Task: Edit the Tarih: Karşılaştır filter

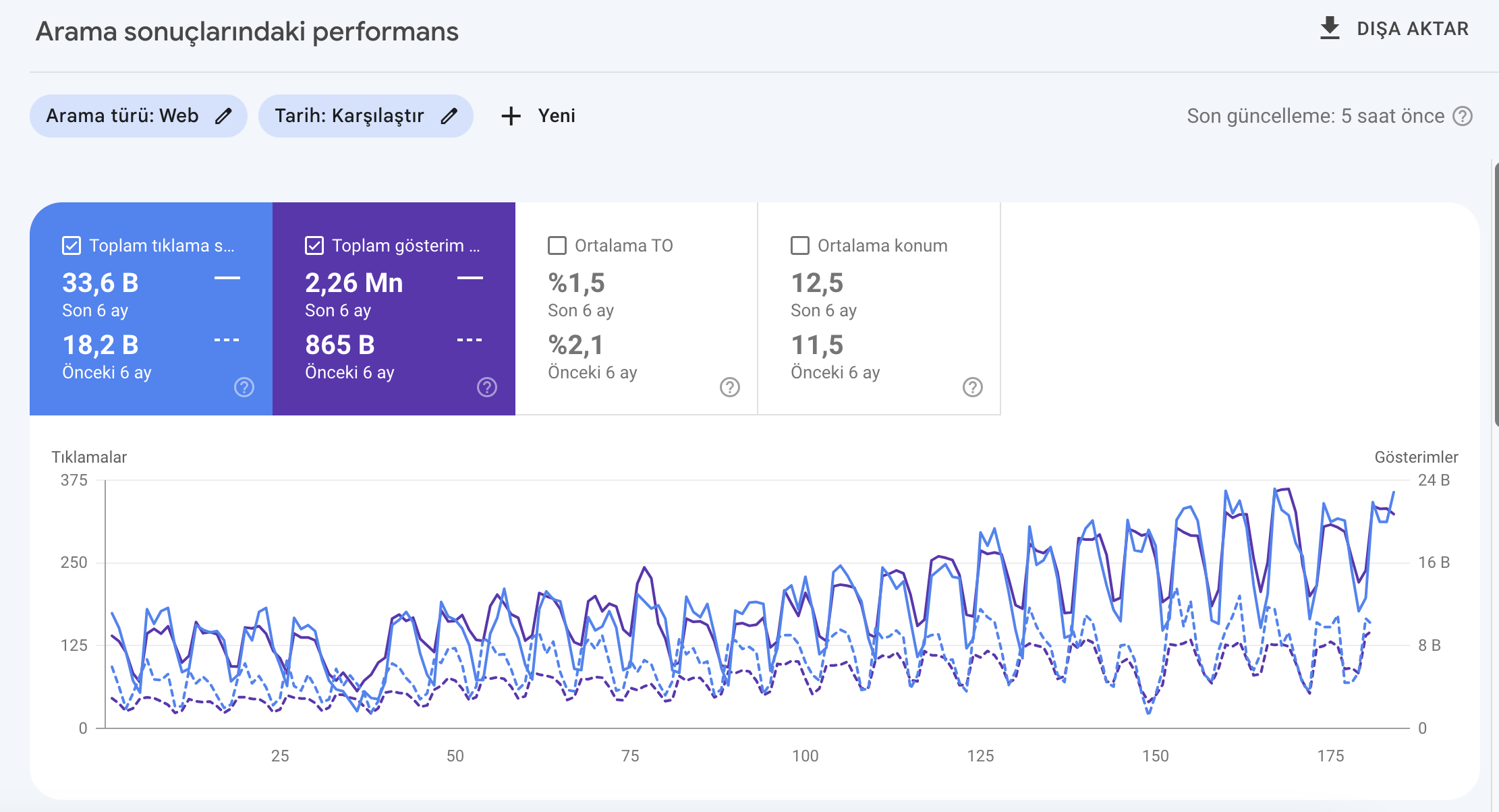Action: click(366, 116)
